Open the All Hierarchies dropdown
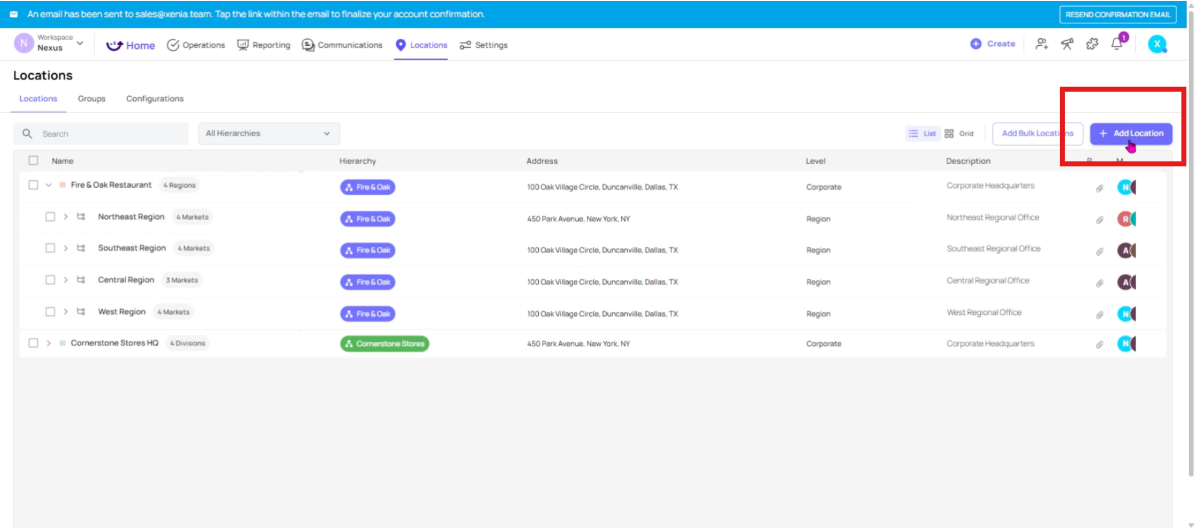 click(268, 134)
